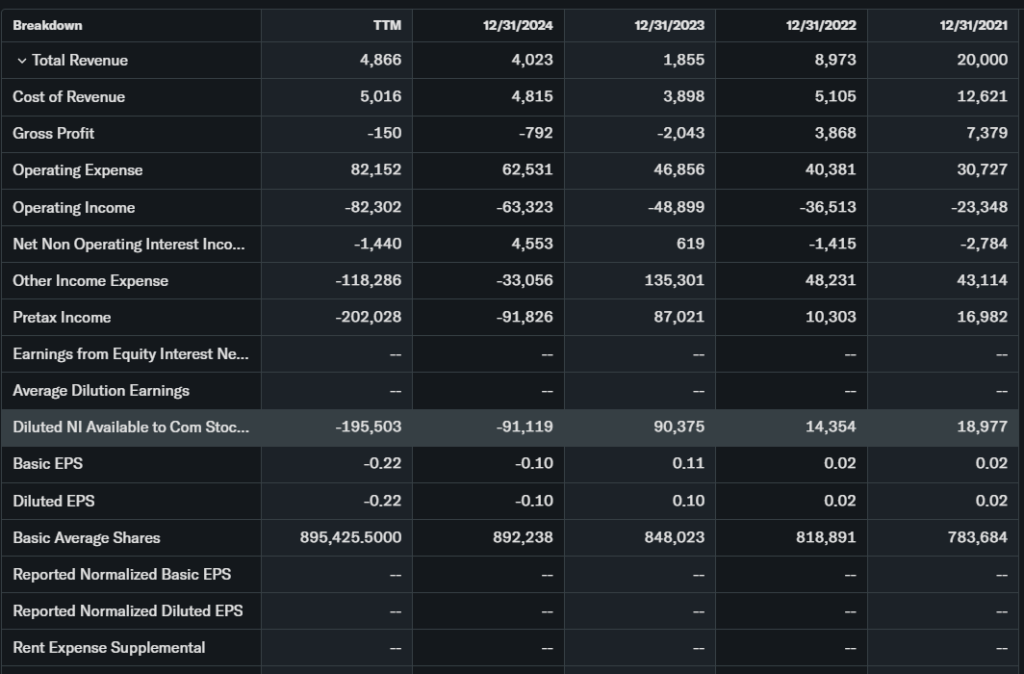Screen dimensions: 1024x674
Task: Select Net Non Operating Interest Income row
Action: [x=128, y=244]
